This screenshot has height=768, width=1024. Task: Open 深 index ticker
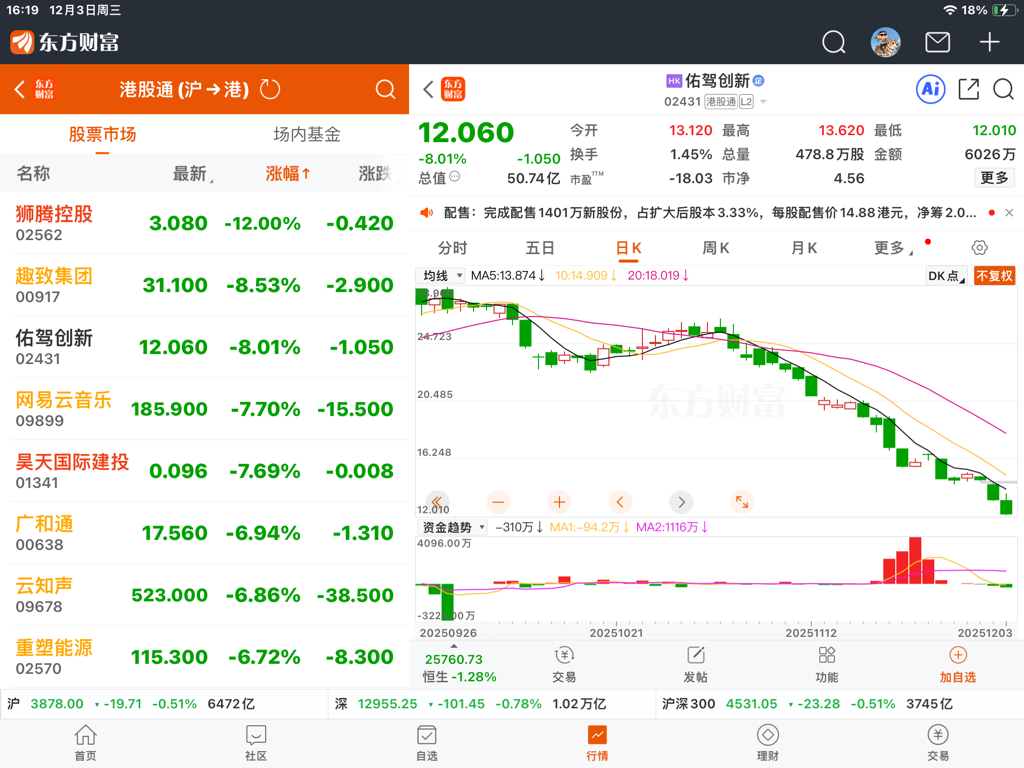491,704
